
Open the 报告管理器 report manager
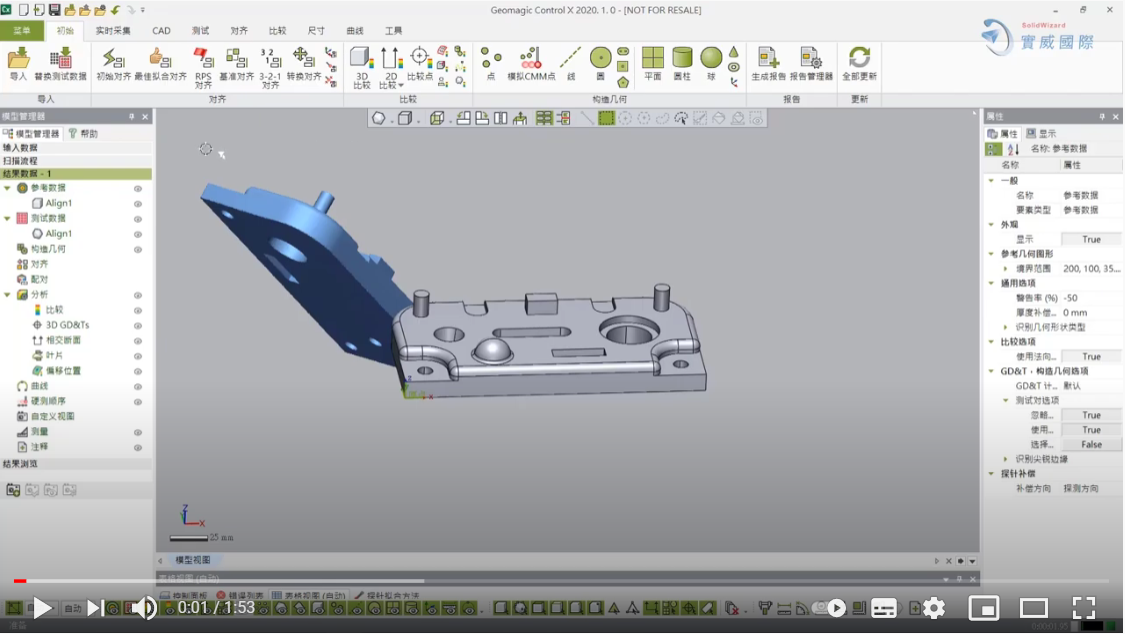811,64
